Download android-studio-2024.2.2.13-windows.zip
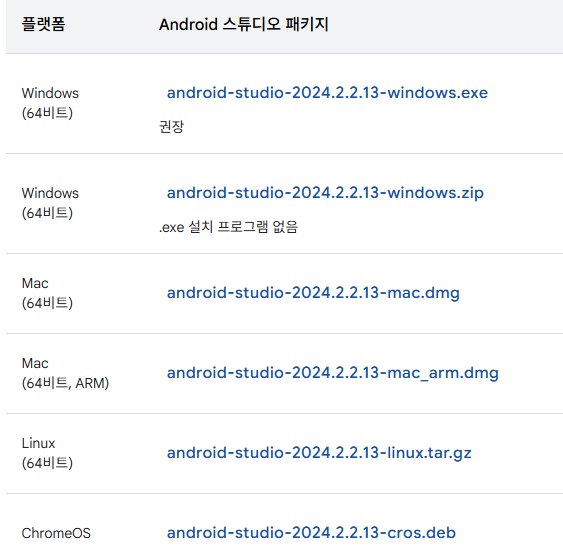The image size is (563, 560). (x=325, y=193)
